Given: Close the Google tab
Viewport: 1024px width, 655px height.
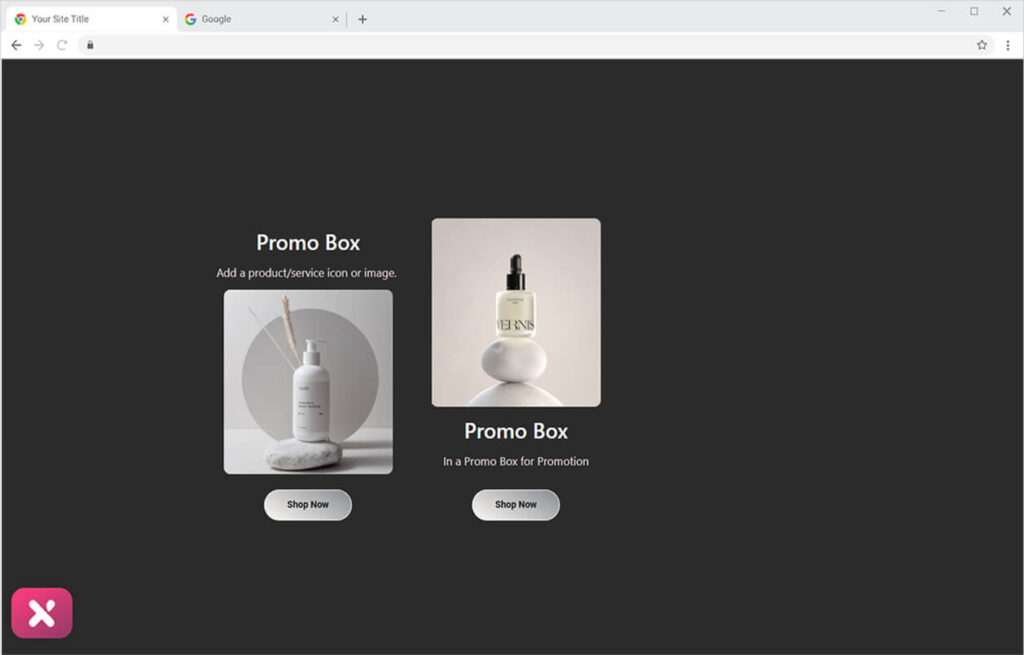Looking at the screenshot, I should pos(334,19).
